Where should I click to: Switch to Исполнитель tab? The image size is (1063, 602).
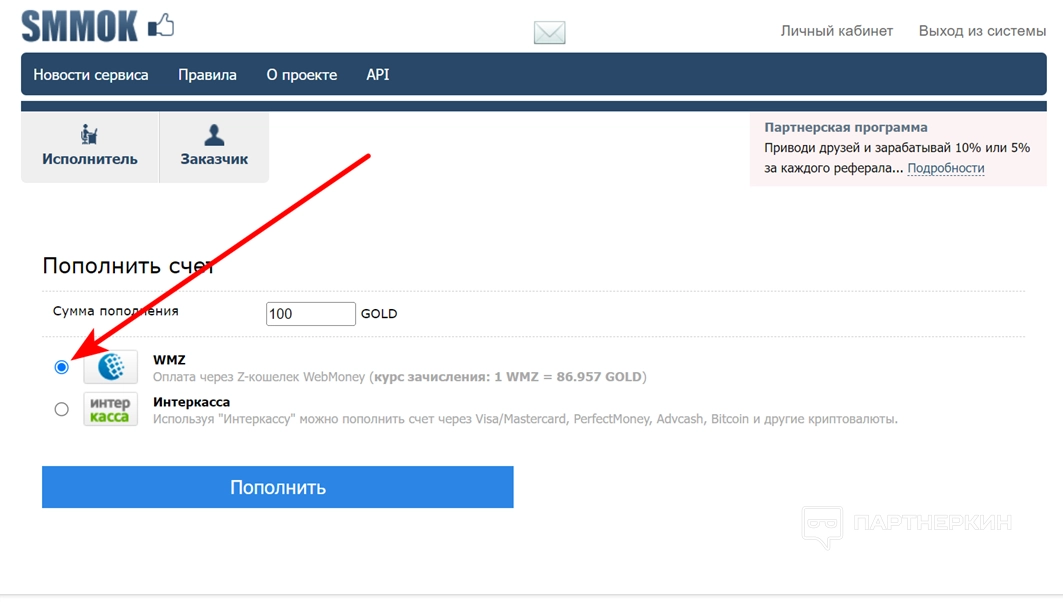tap(90, 147)
